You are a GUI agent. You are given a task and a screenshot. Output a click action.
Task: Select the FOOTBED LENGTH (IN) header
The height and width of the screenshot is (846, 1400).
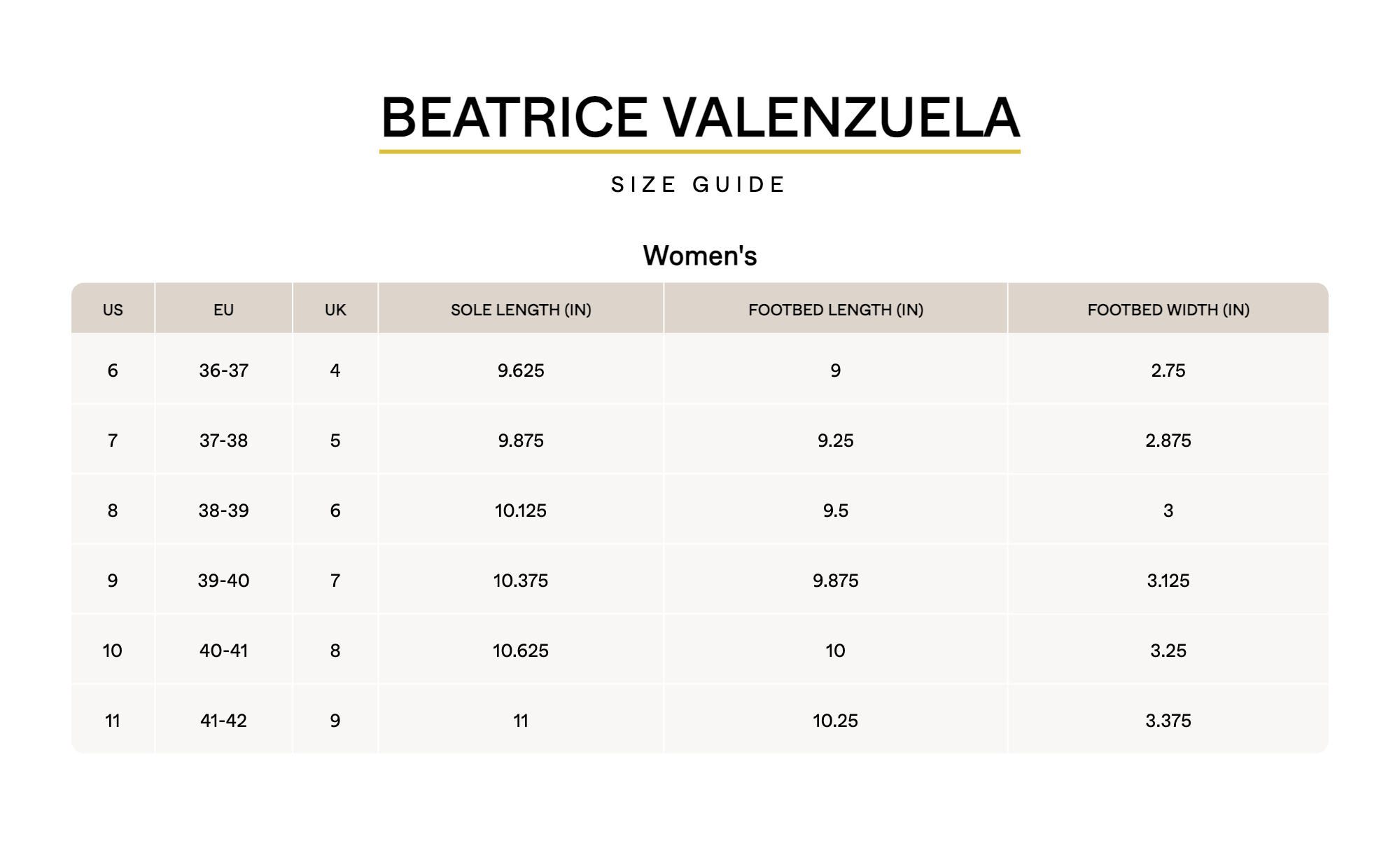836,310
